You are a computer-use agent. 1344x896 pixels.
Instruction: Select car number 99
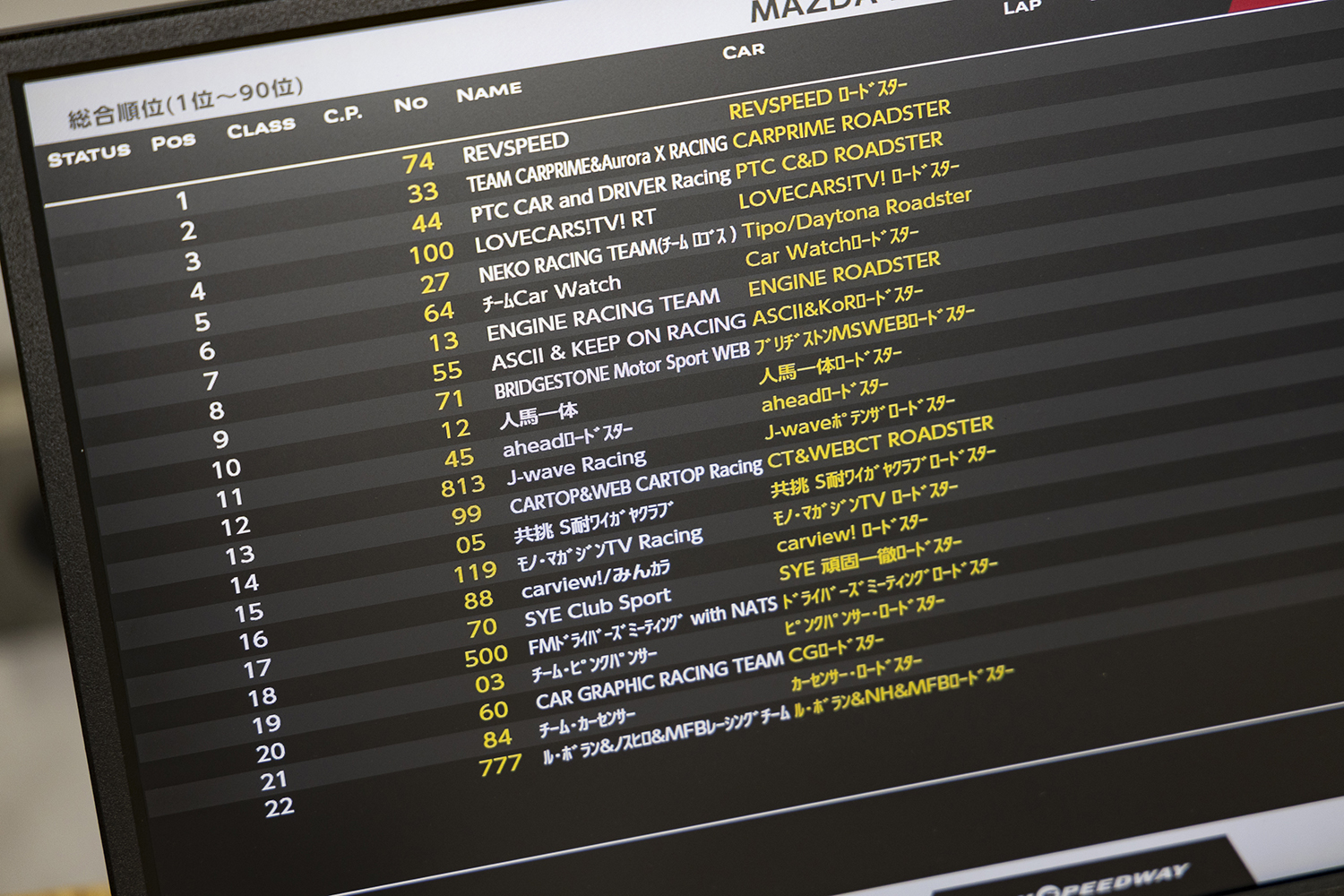coord(466,515)
